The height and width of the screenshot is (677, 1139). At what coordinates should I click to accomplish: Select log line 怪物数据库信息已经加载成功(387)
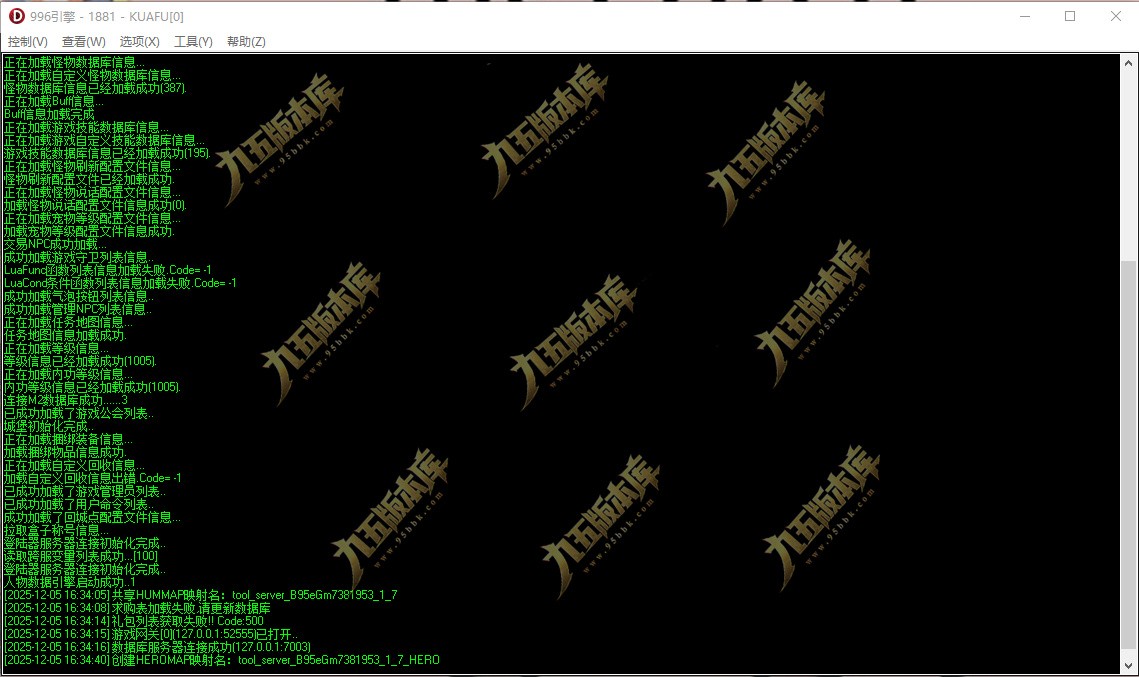click(95, 88)
